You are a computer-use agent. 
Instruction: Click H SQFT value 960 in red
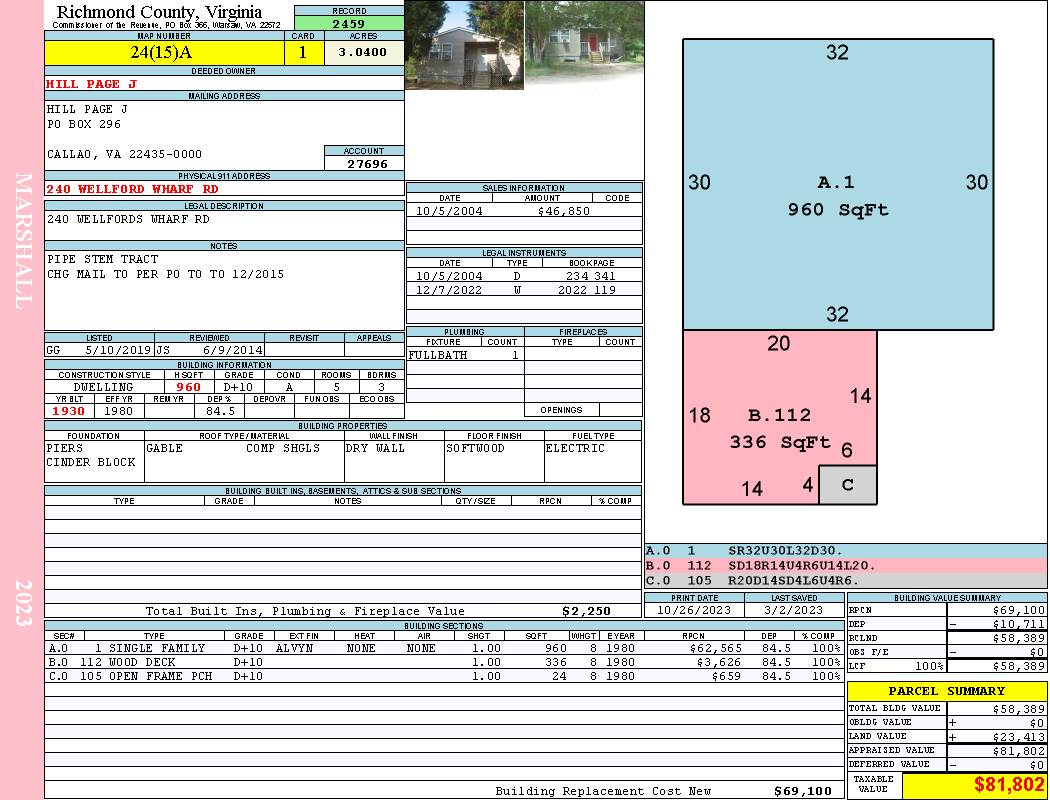click(x=189, y=387)
